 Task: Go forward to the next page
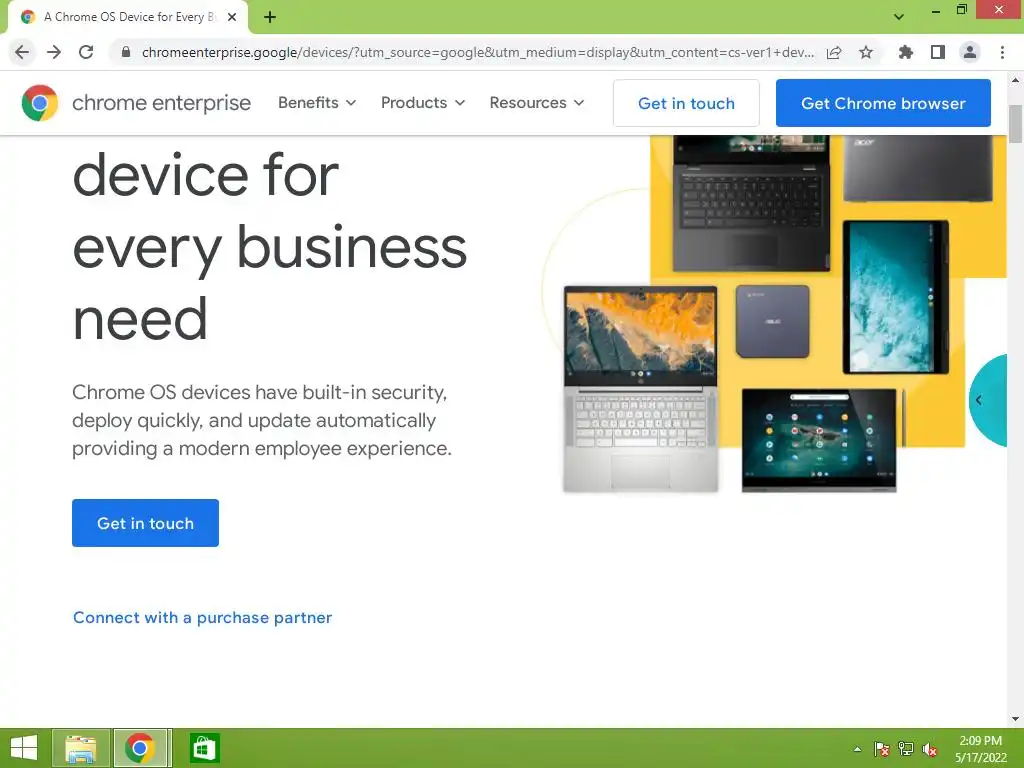point(54,52)
